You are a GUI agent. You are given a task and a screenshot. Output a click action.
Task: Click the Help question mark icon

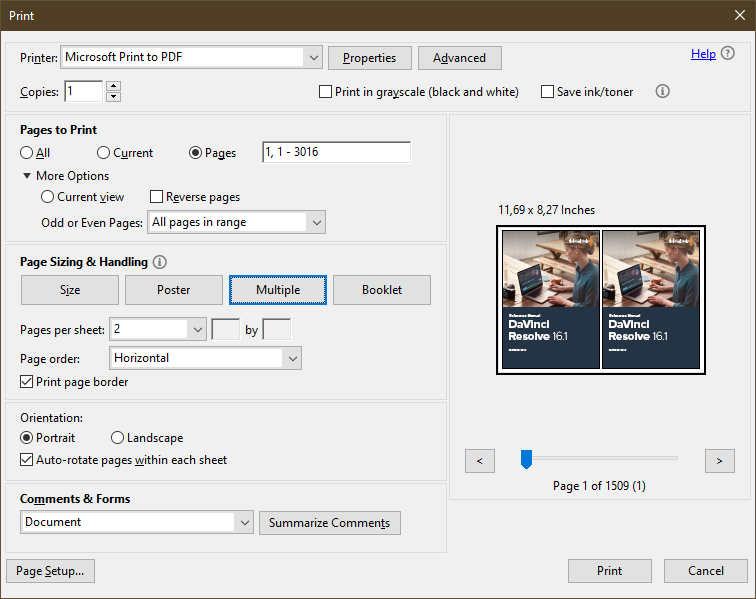pyautogui.click(x=728, y=53)
